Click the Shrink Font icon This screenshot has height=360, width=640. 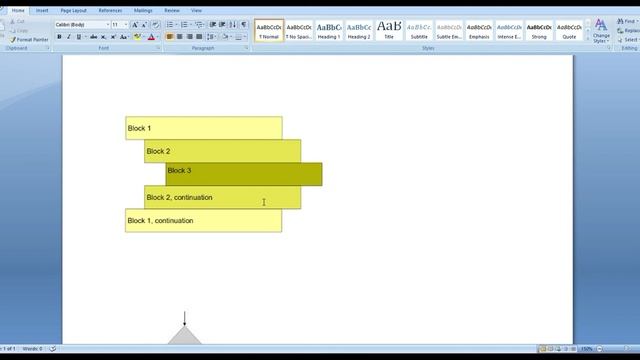144,24
